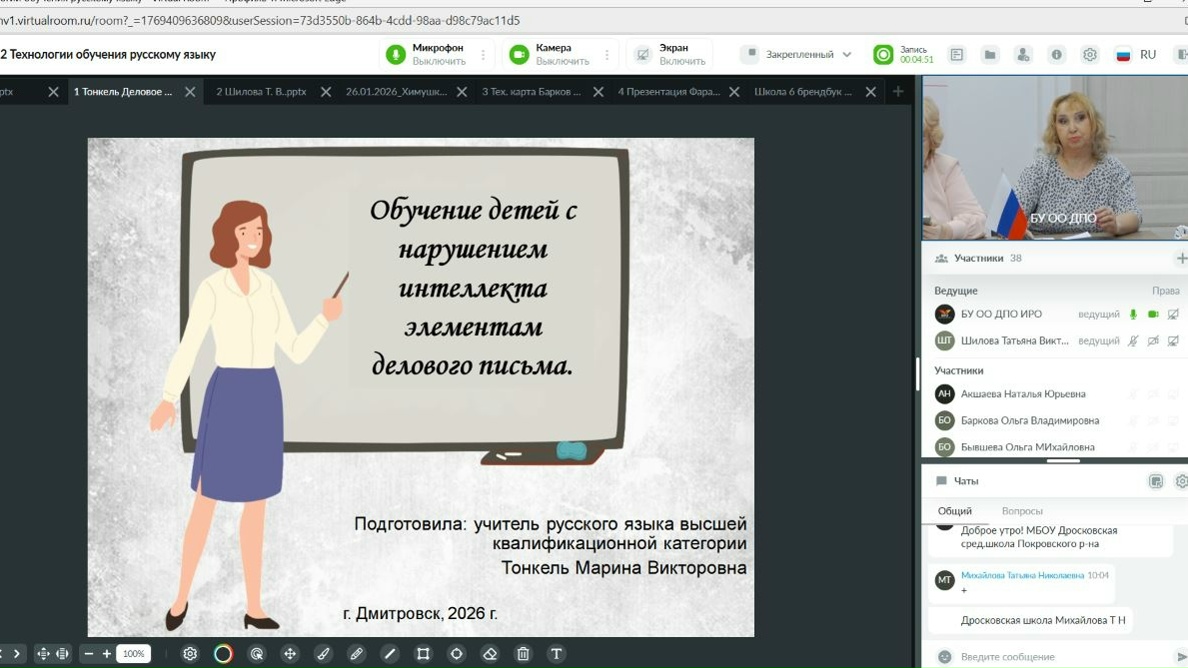Select the text tool (T) icon
The height and width of the screenshot is (668, 1188).
(556, 654)
